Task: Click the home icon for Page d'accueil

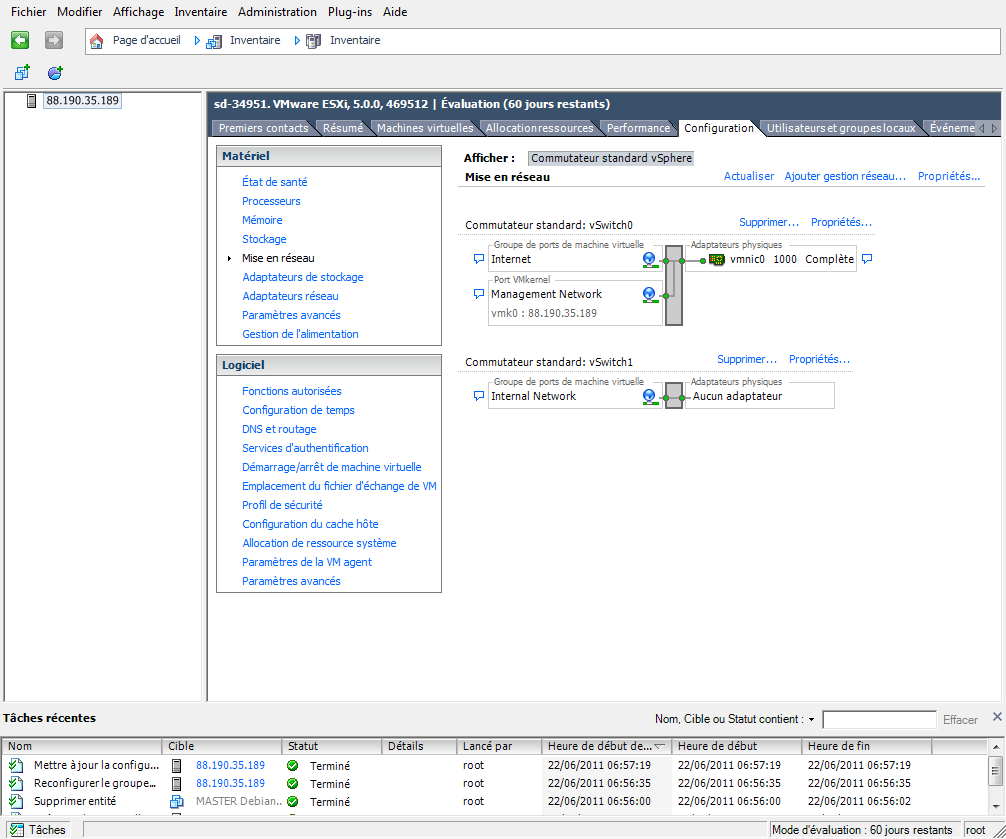Action: pos(96,41)
